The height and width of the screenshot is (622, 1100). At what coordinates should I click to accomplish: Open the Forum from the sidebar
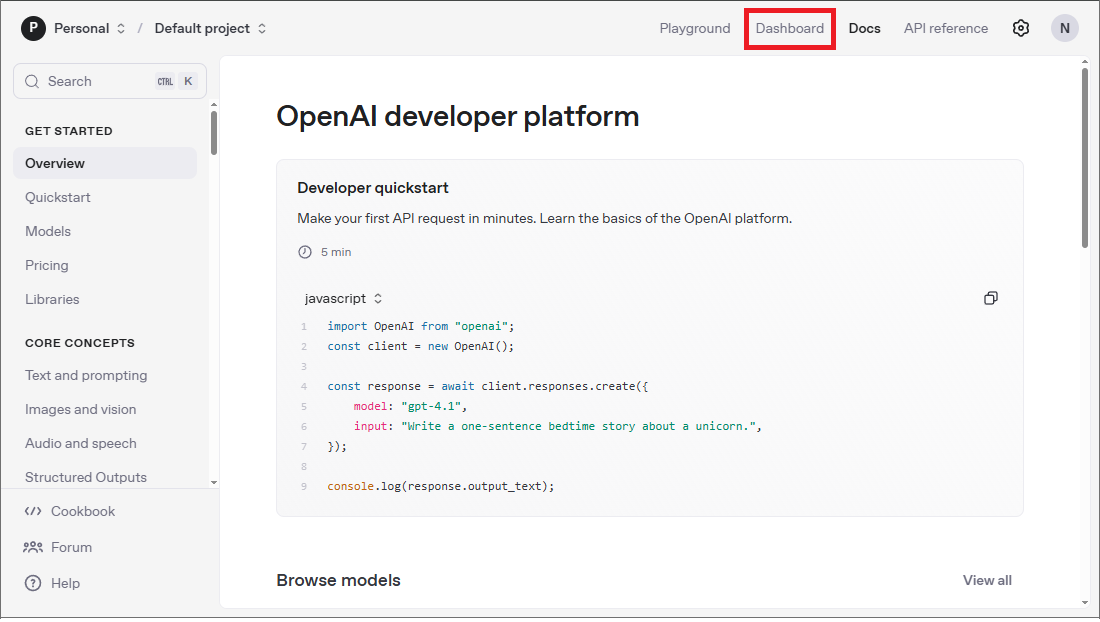tap(70, 547)
